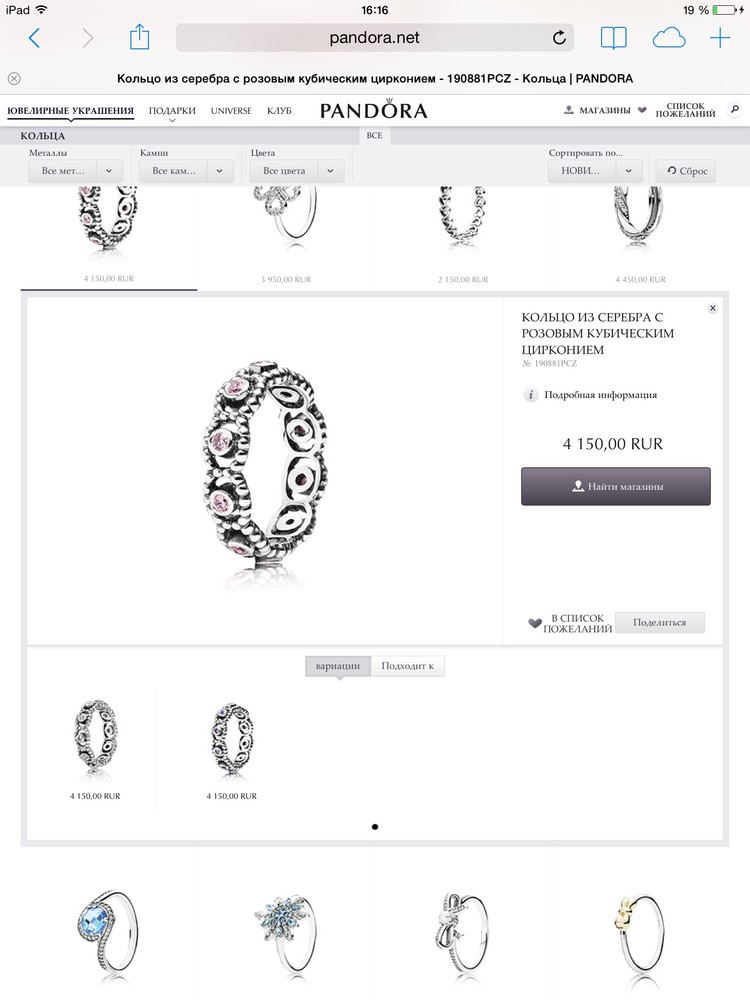
Task: Tap Safari back arrow
Action: point(34,38)
